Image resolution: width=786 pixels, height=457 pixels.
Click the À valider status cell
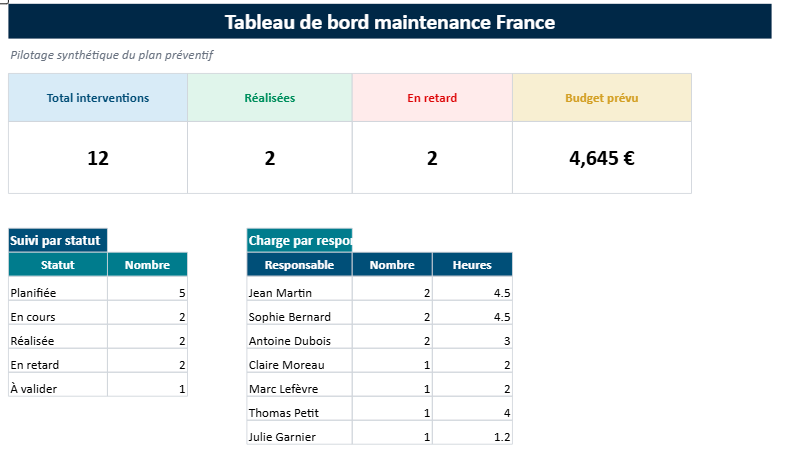(58, 388)
